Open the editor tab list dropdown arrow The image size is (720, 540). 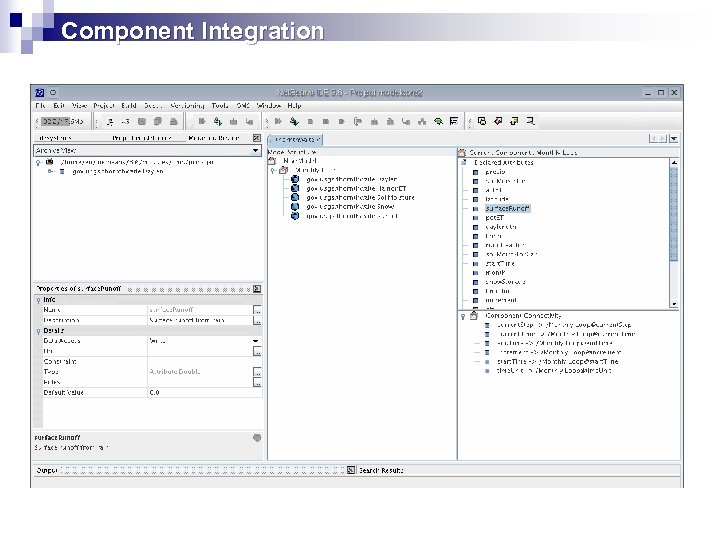(674, 138)
